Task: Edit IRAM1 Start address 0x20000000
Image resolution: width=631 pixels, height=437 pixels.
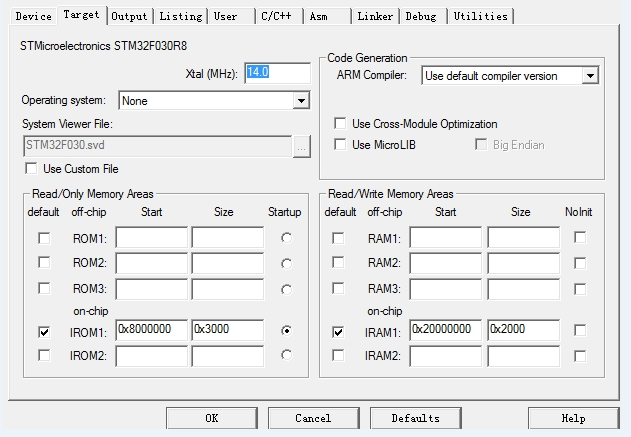Action: pos(445,330)
